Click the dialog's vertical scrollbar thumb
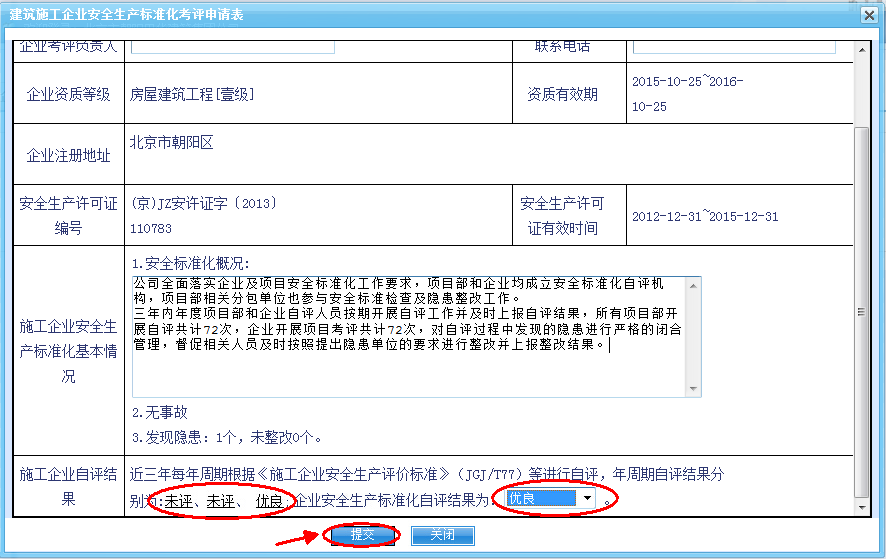Viewport: 886px width, 559px height. pyautogui.click(x=863, y=310)
